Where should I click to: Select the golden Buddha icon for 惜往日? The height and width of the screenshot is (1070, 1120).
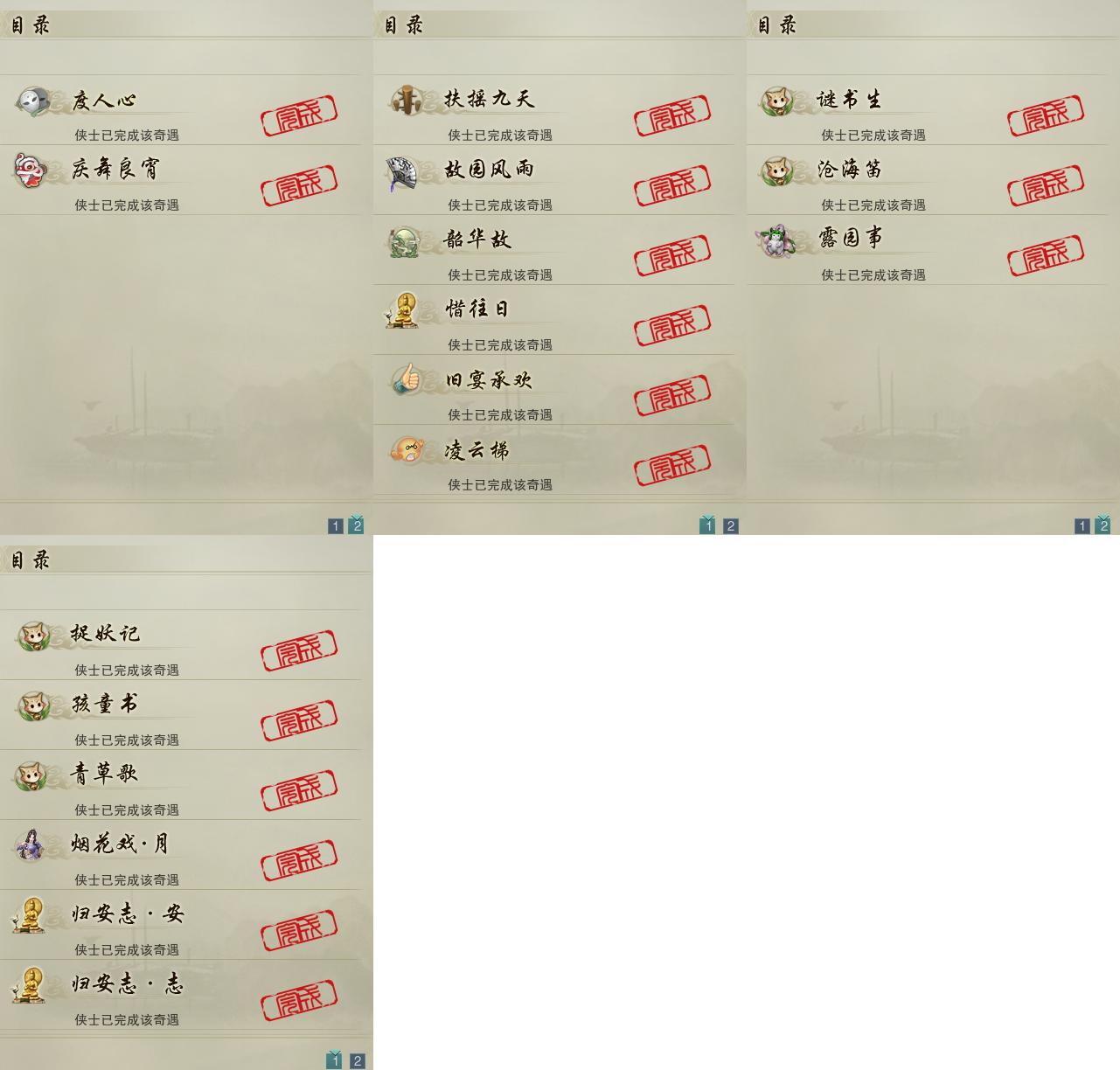(403, 310)
